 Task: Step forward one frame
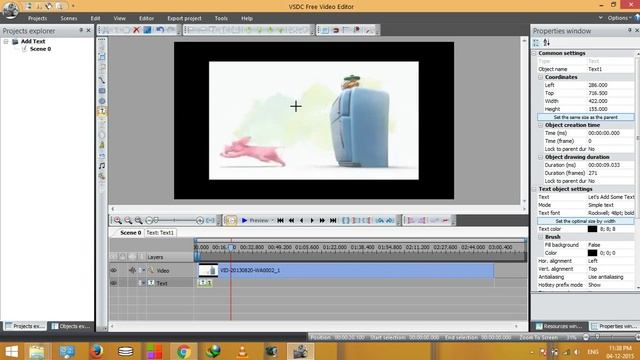pos(312,220)
